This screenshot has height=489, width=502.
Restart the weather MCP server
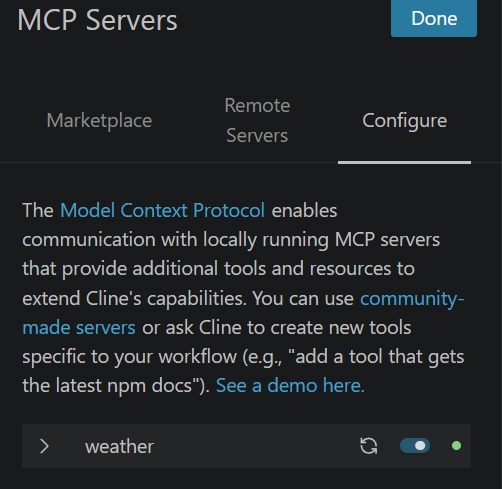click(x=369, y=446)
